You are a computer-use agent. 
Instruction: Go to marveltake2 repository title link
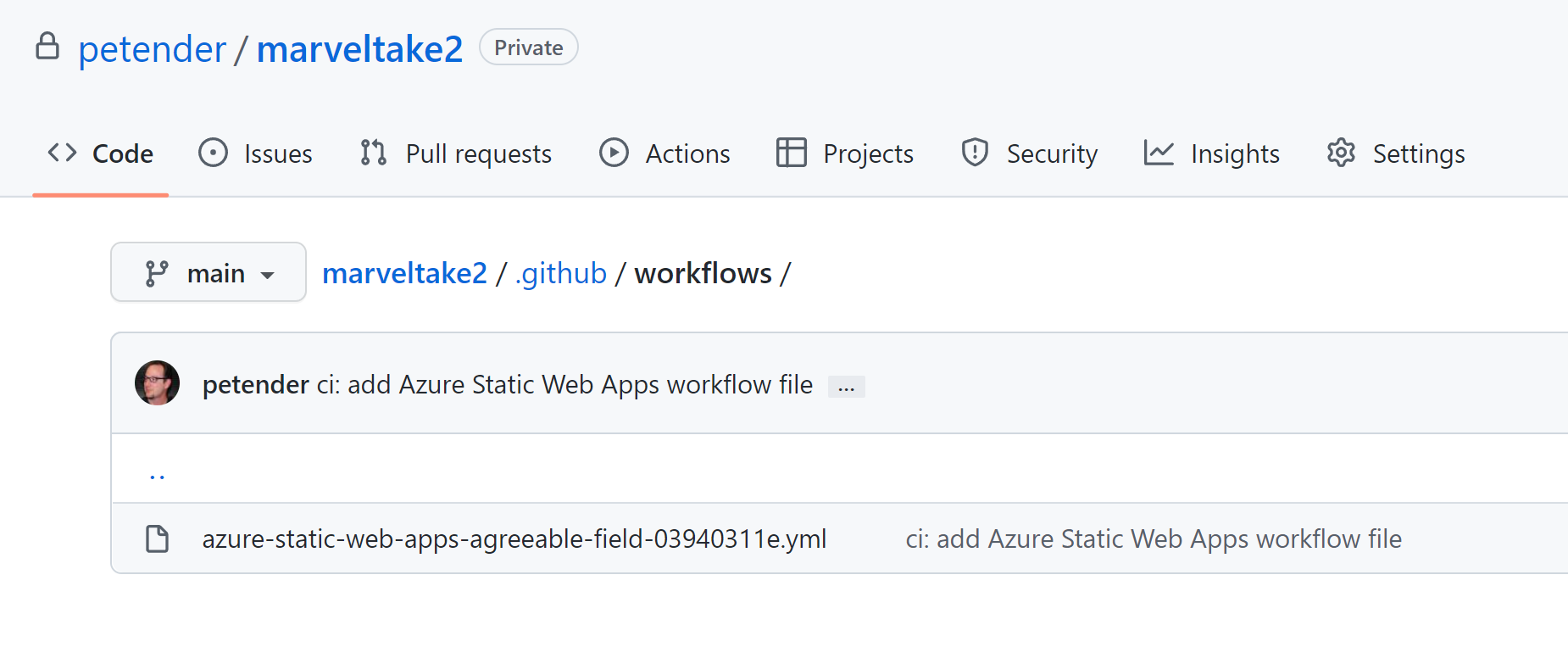point(359,49)
